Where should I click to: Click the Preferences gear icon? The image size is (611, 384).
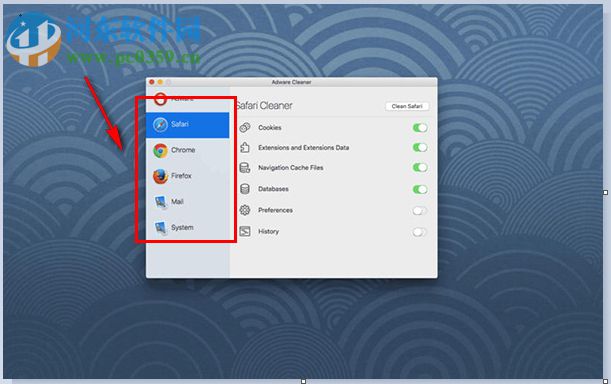[x=245, y=210]
